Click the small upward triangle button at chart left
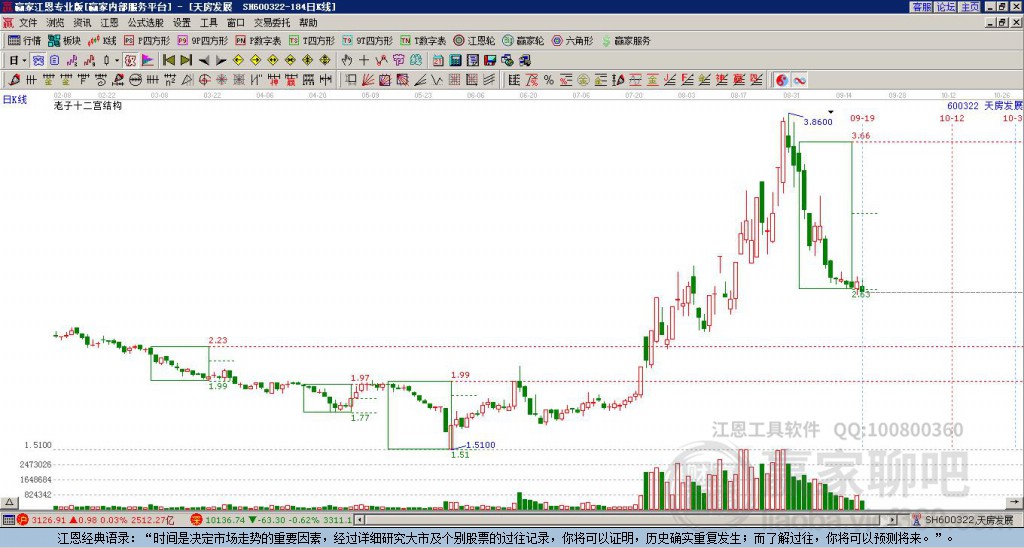Image resolution: width=1024 pixels, height=548 pixels. coord(8,502)
